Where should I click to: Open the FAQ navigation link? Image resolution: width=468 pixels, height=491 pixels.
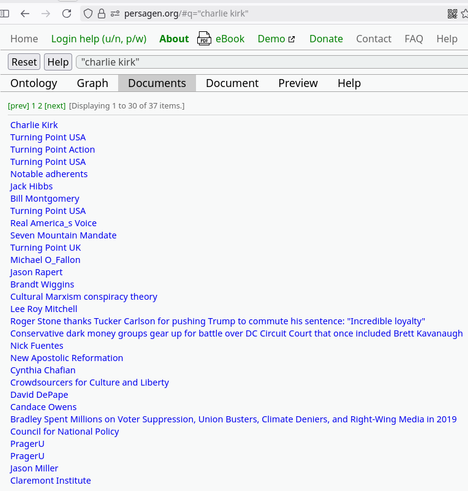tap(414, 39)
